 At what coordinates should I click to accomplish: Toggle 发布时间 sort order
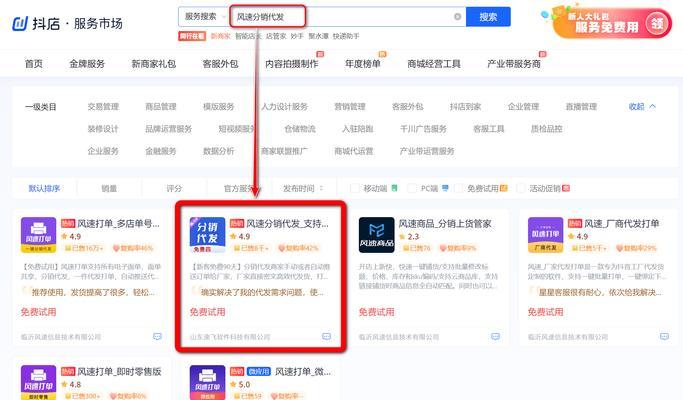click(303, 188)
